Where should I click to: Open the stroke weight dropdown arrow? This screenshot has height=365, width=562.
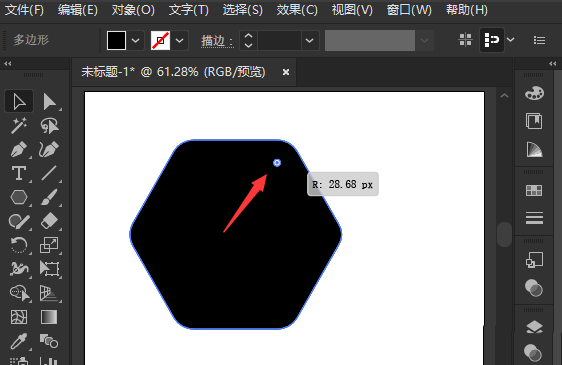[x=310, y=40]
